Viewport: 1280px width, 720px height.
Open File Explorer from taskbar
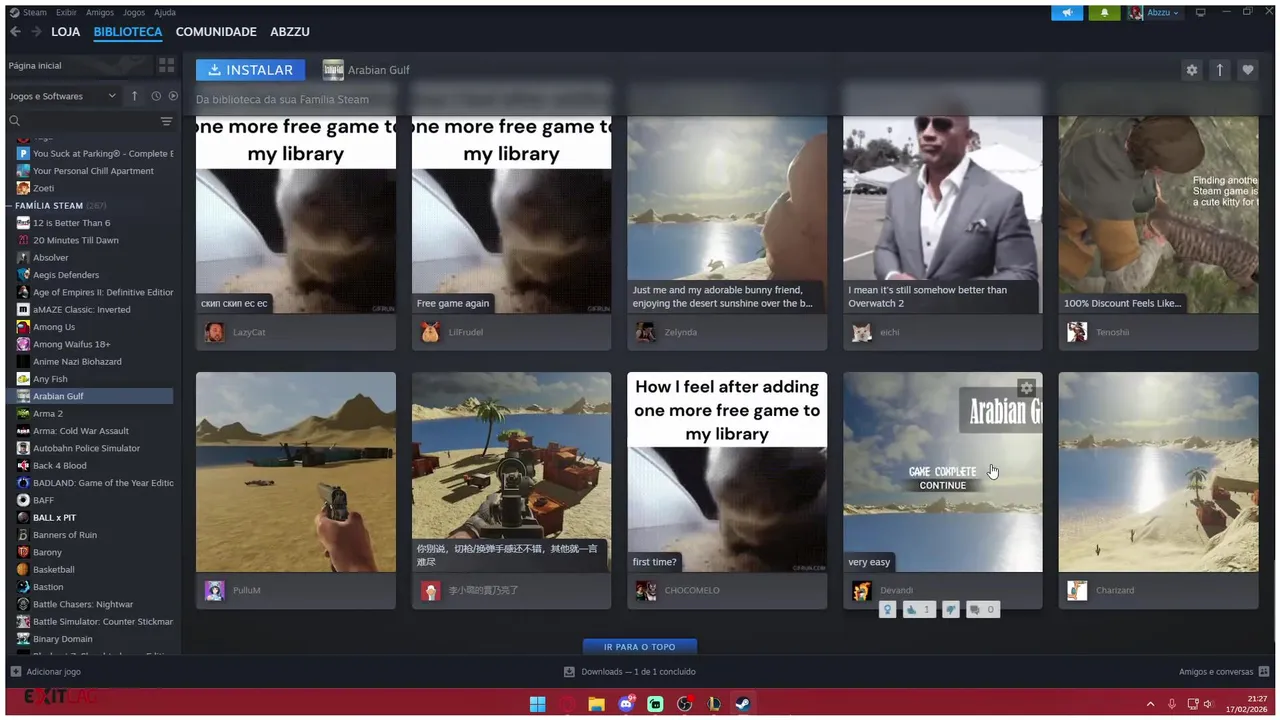pos(596,704)
